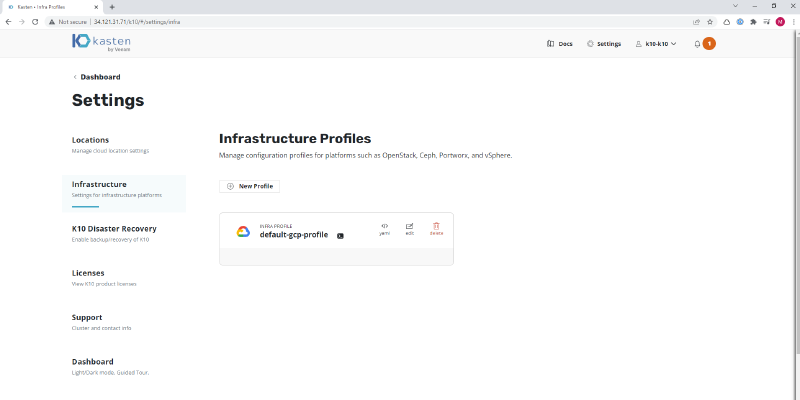Click the small terminal icon beside default-gcp-profile

pyautogui.click(x=340, y=236)
